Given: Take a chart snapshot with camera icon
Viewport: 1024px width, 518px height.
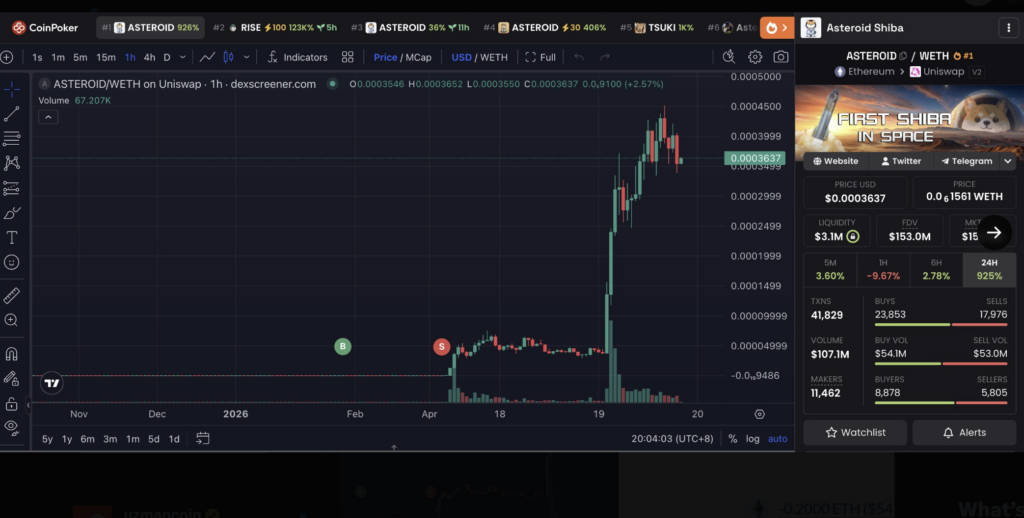Looking at the screenshot, I should [x=781, y=58].
